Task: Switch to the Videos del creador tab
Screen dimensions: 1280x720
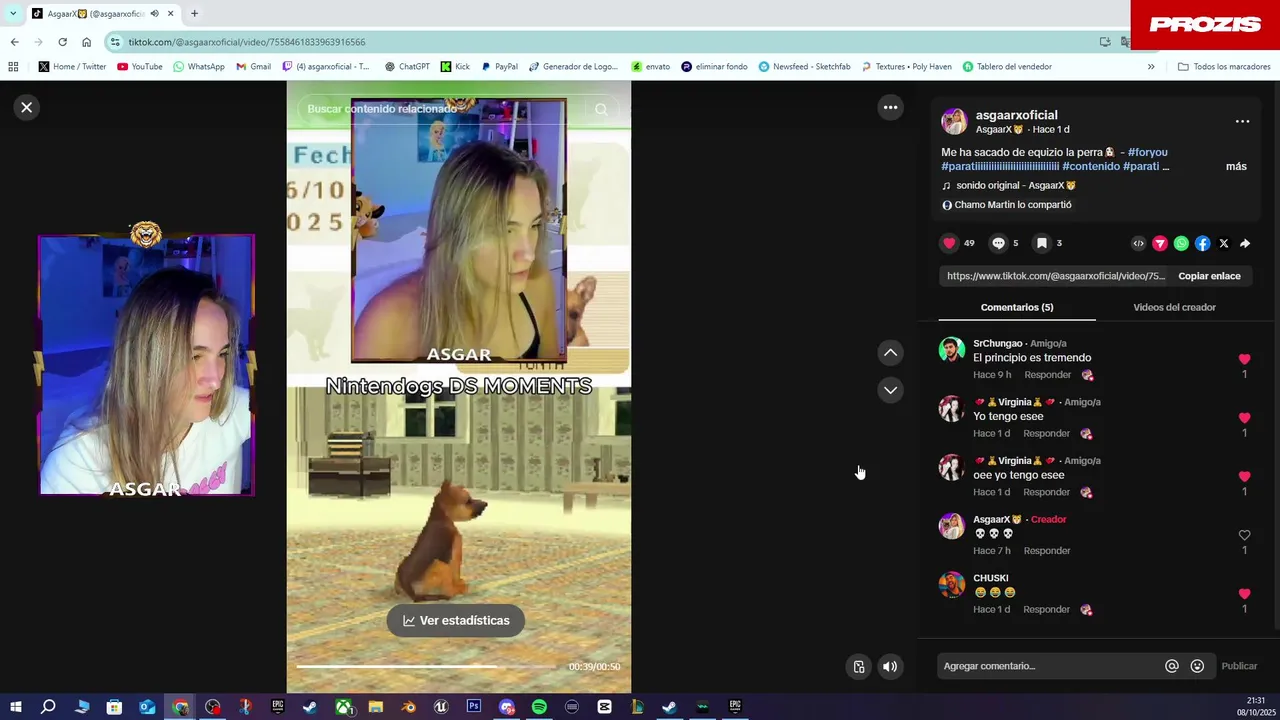Action: [1174, 307]
